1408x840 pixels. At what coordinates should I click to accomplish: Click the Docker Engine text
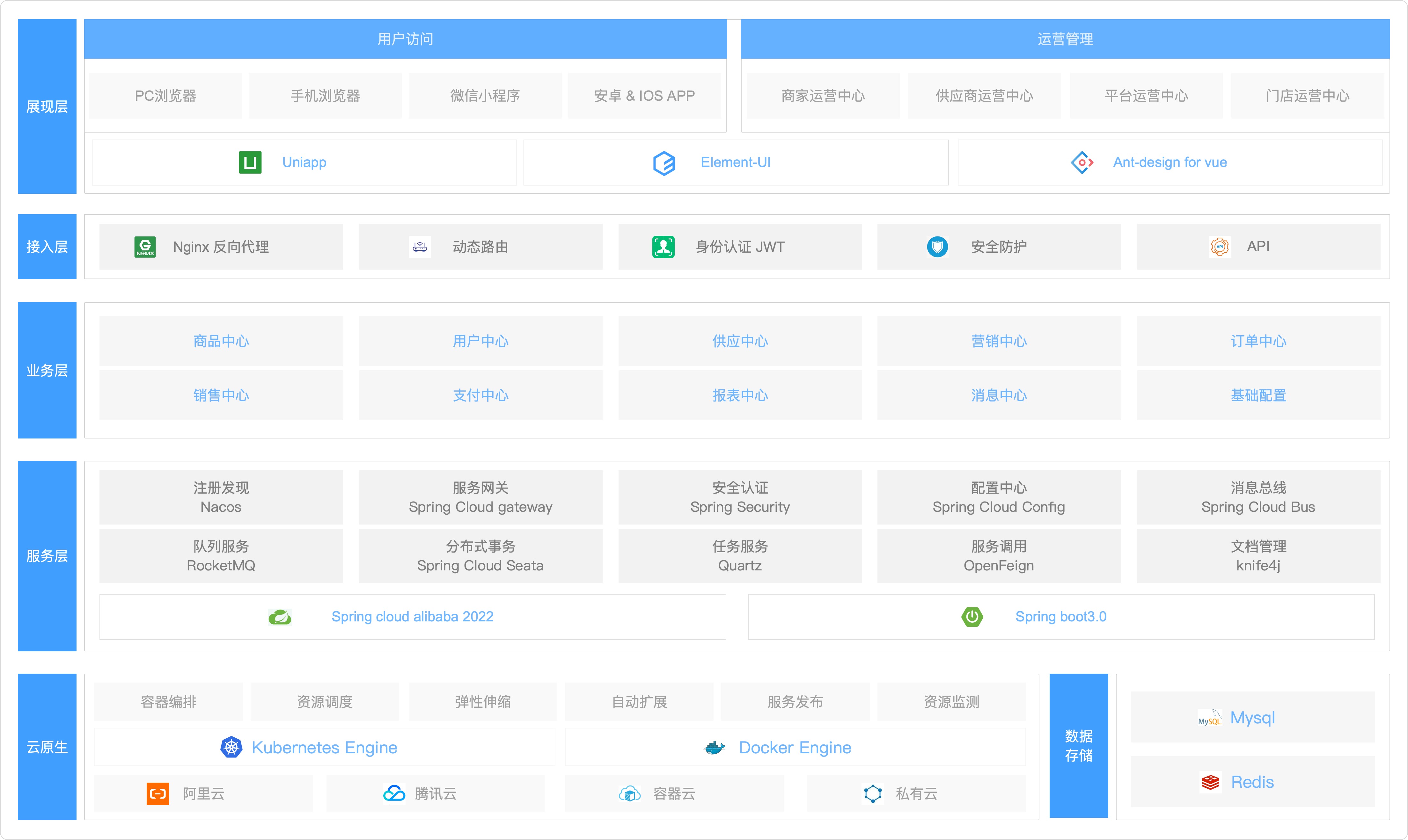795,747
